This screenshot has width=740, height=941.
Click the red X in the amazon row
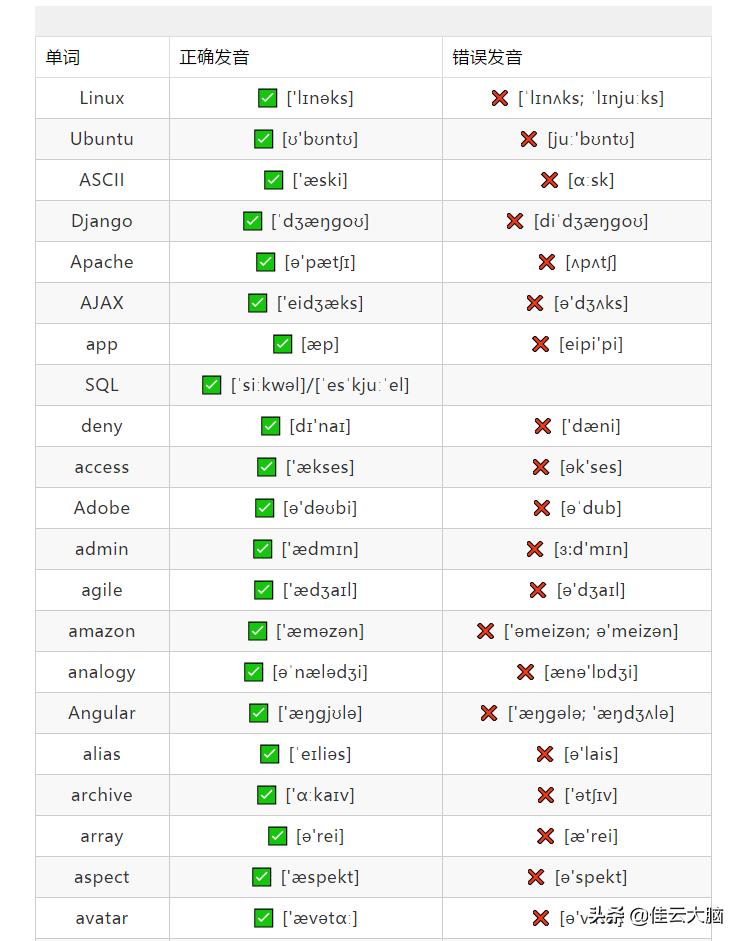point(485,631)
